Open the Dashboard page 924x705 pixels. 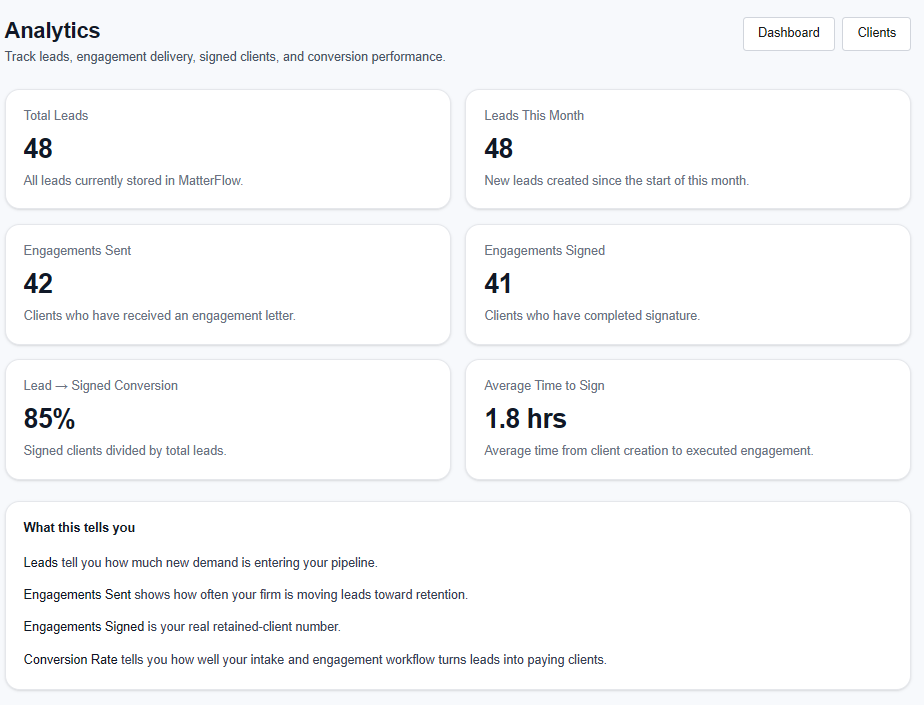tap(788, 33)
